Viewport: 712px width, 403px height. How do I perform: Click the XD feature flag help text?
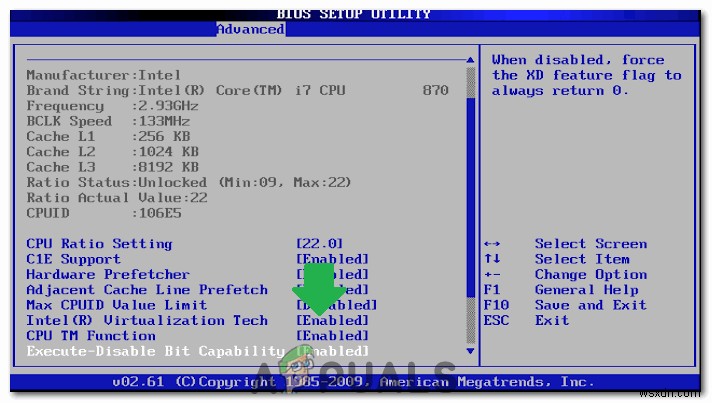coord(587,75)
